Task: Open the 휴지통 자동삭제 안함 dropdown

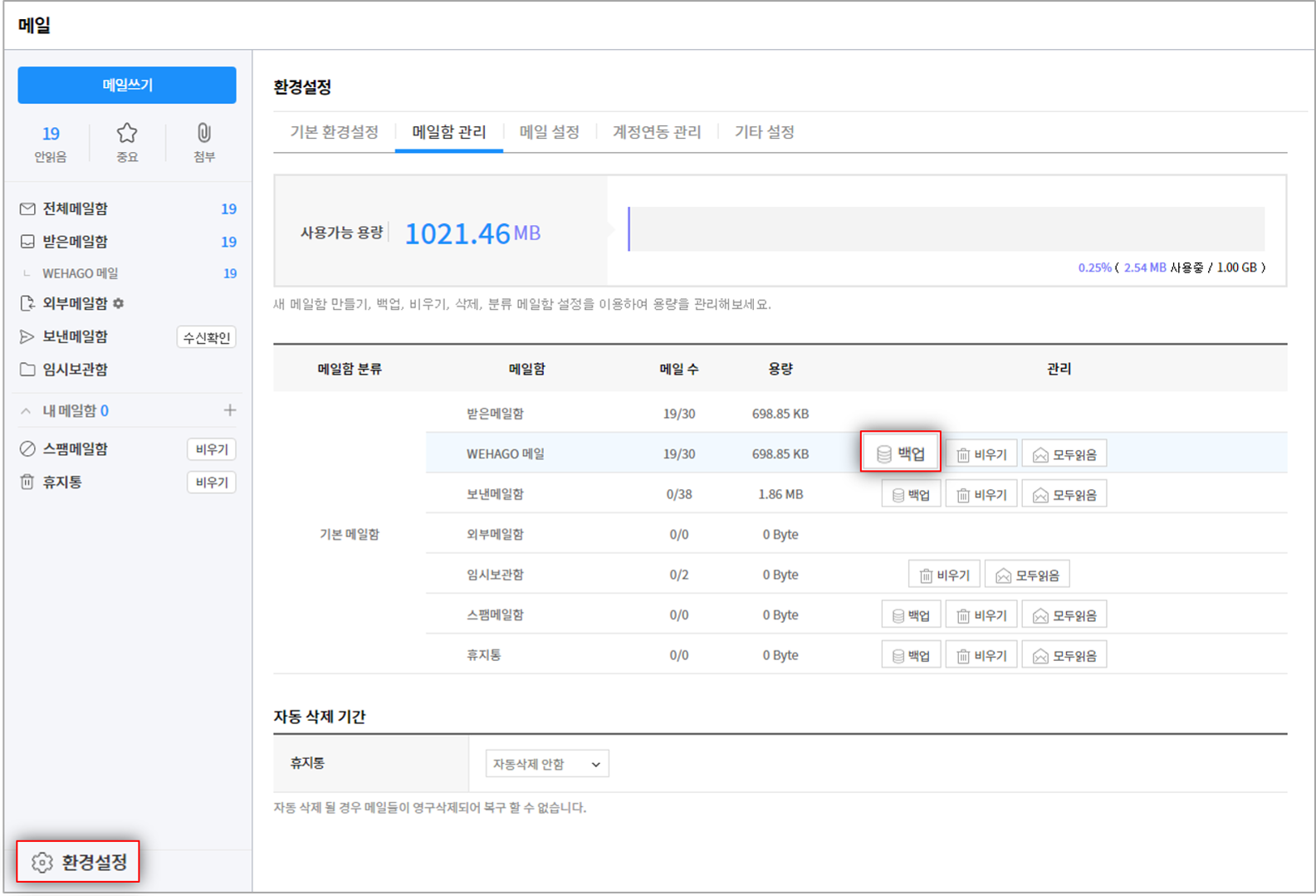Action: (546, 764)
